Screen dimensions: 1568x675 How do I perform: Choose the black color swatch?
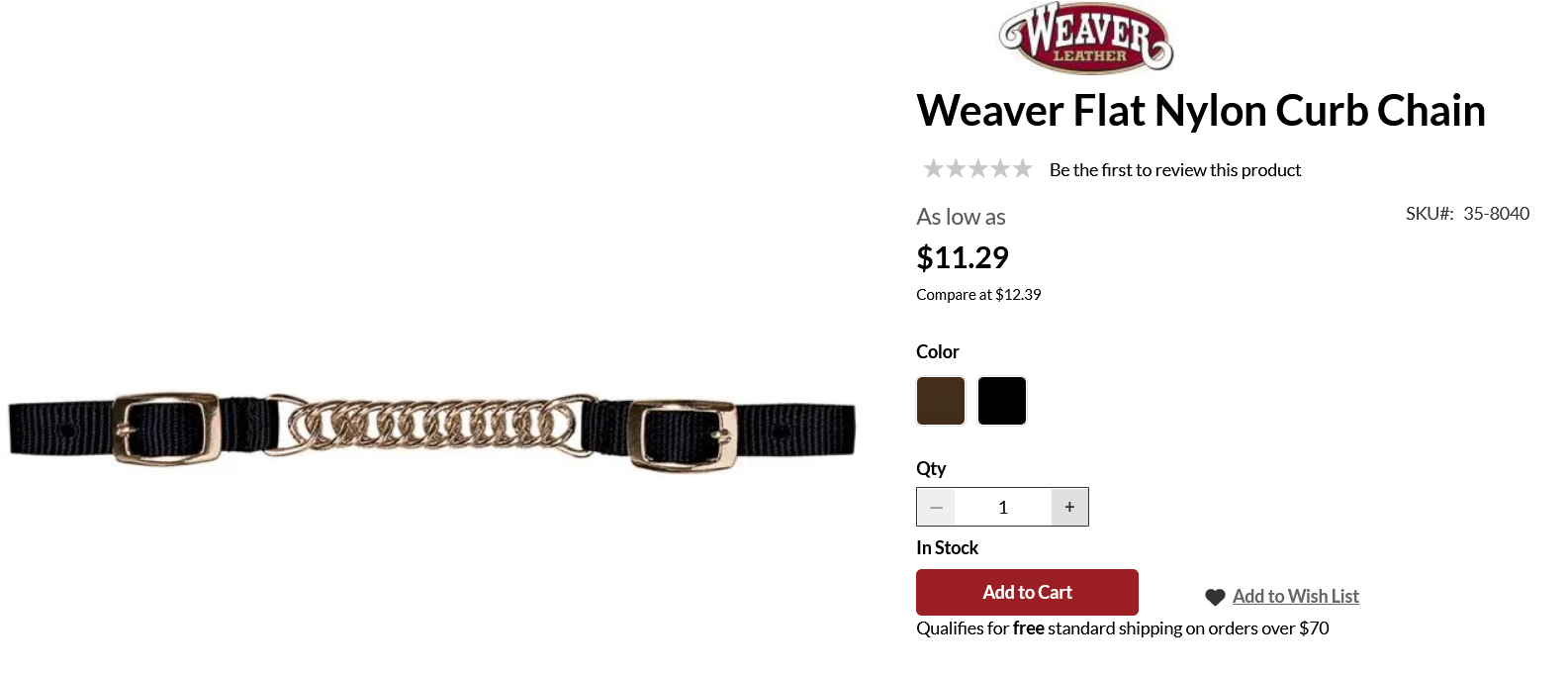click(x=1002, y=401)
